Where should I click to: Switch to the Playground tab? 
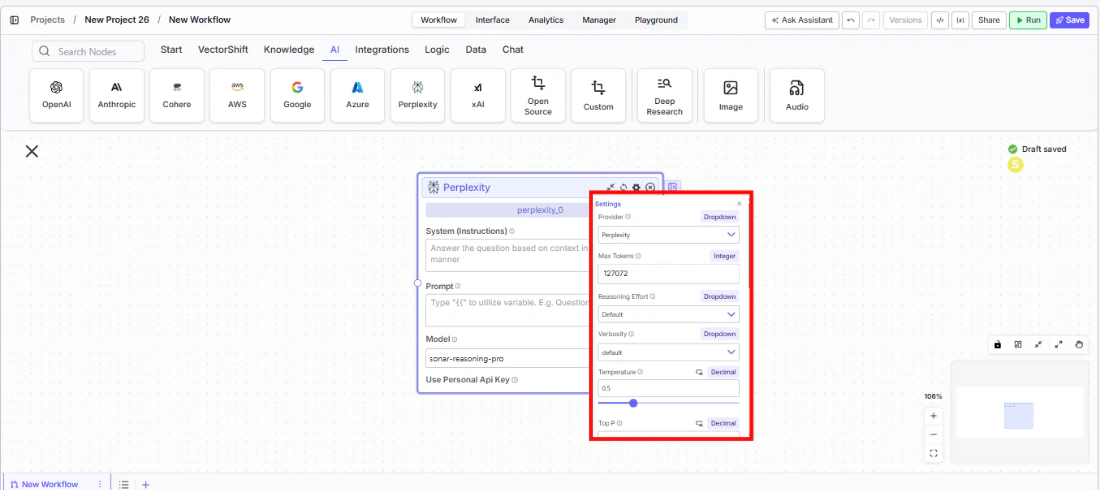656,20
